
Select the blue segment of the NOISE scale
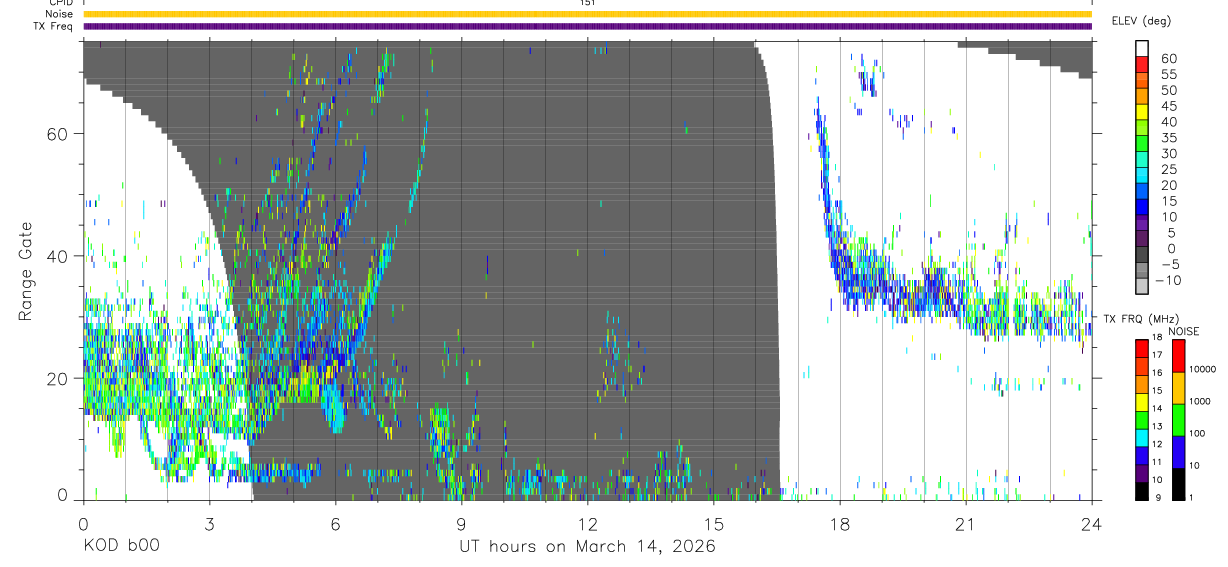[1178, 451]
